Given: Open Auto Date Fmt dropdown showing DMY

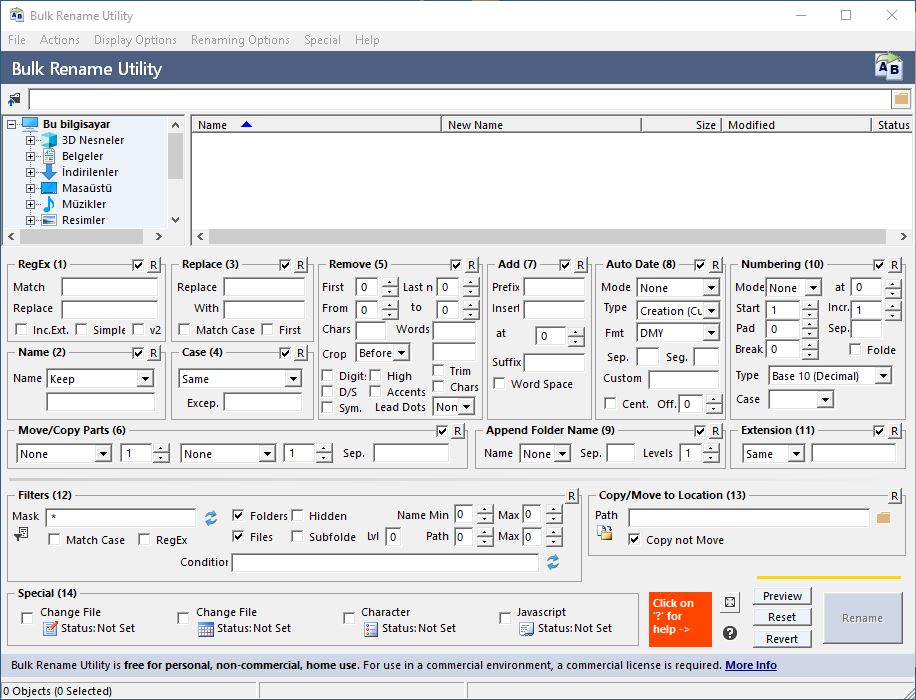Looking at the screenshot, I should click(678, 333).
